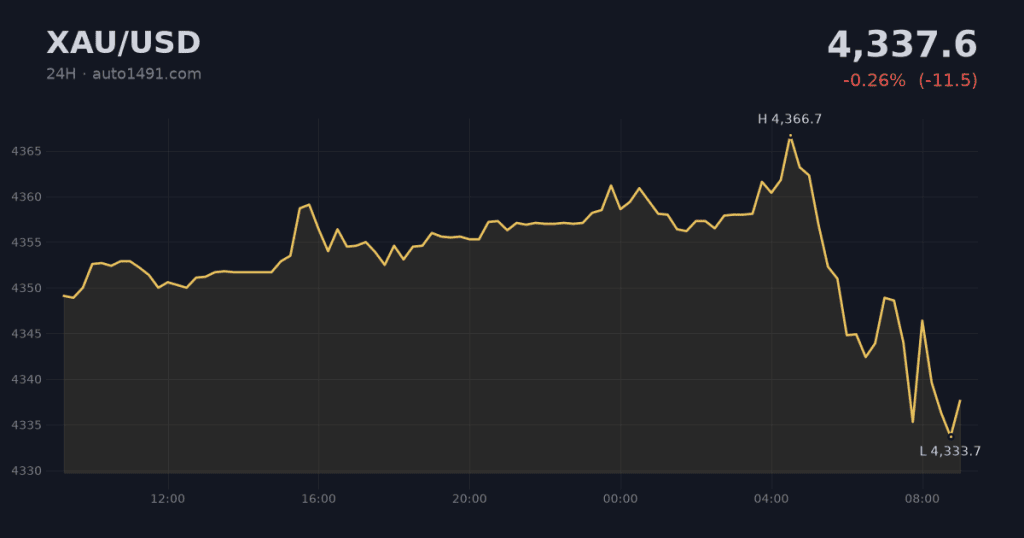Click the high point marker on chart
The image size is (1024, 538).
click(x=790, y=135)
